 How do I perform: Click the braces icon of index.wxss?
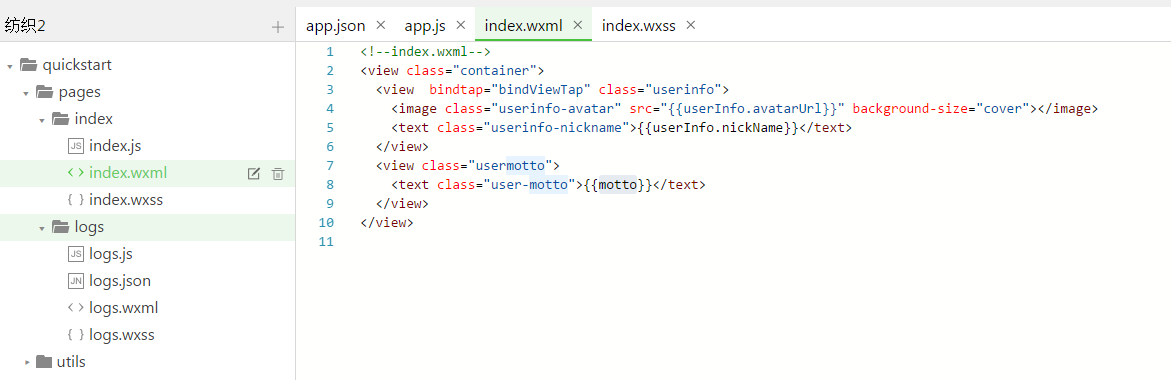(75, 200)
